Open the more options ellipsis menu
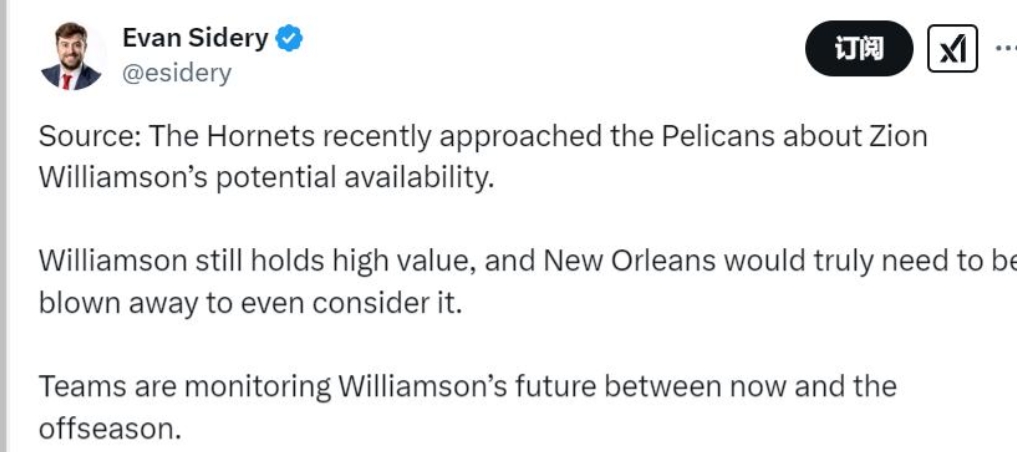The height and width of the screenshot is (452, 1017). (x=1004, y=49)
